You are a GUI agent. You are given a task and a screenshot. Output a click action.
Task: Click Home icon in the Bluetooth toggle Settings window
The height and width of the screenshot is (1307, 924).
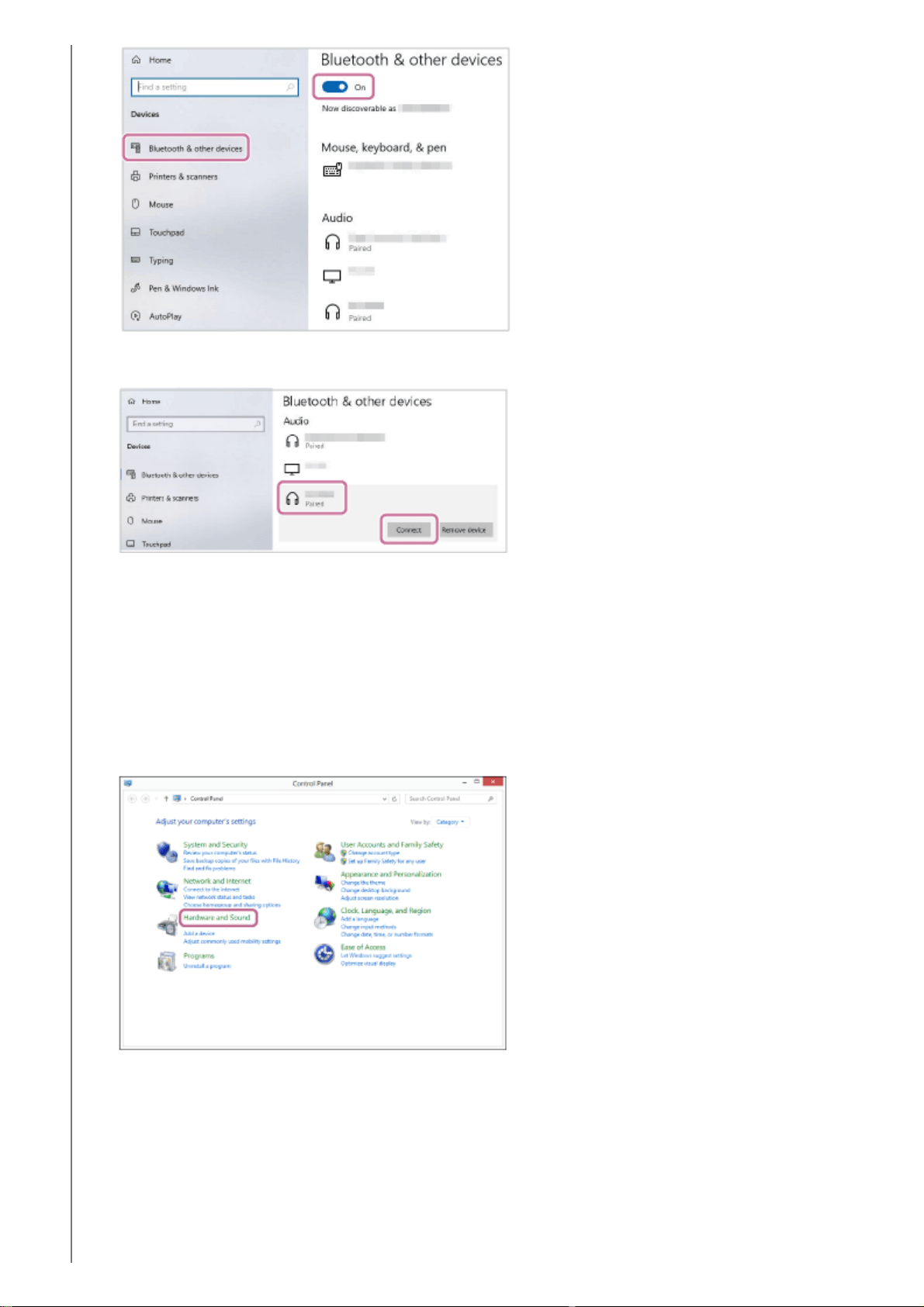coord(137,60)
